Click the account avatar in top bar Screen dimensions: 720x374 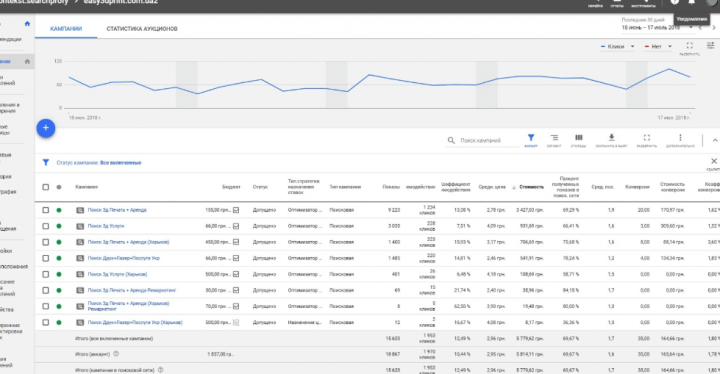click(x=711, y=2)
